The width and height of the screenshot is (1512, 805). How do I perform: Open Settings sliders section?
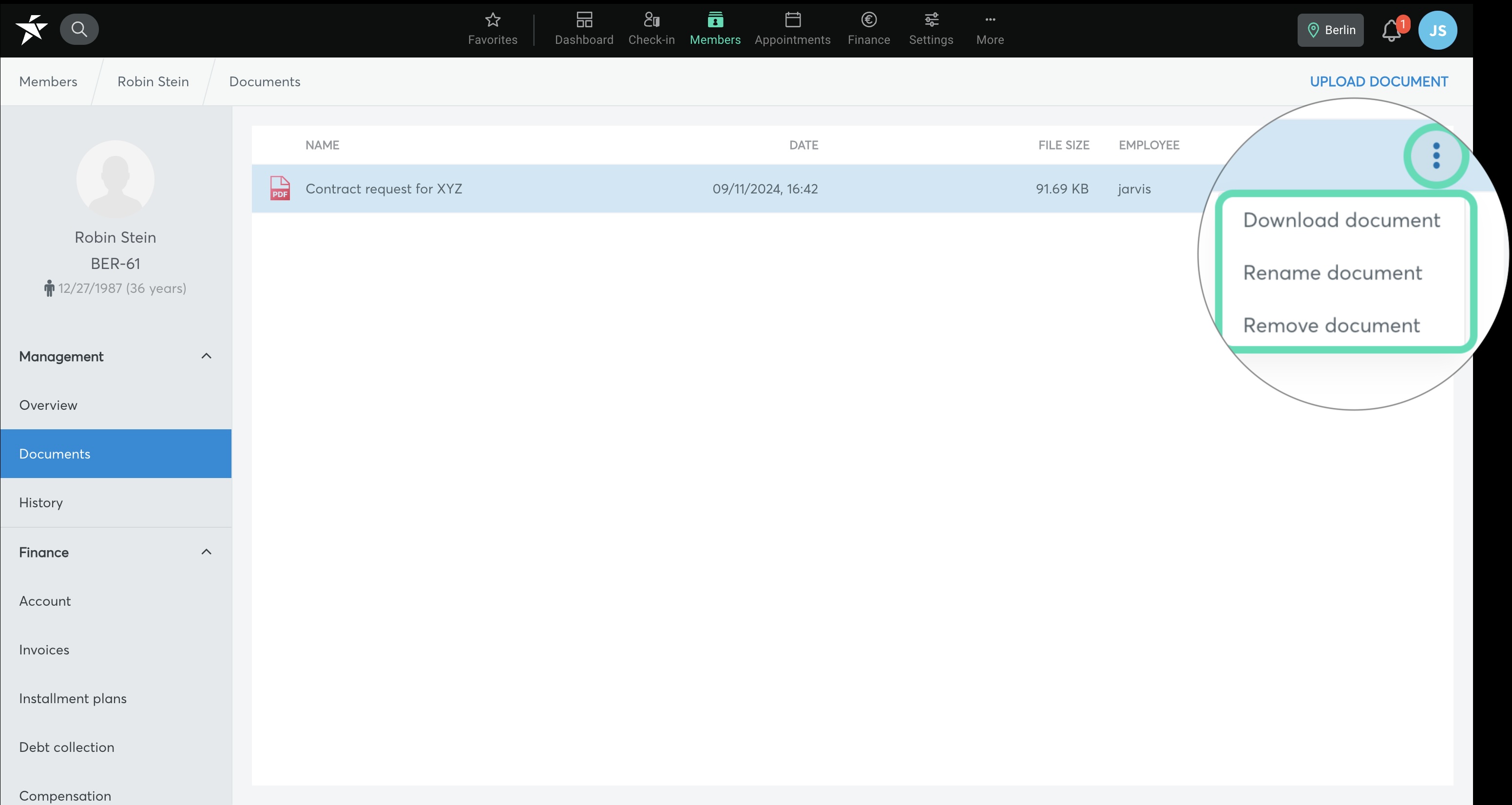[931, 29]
